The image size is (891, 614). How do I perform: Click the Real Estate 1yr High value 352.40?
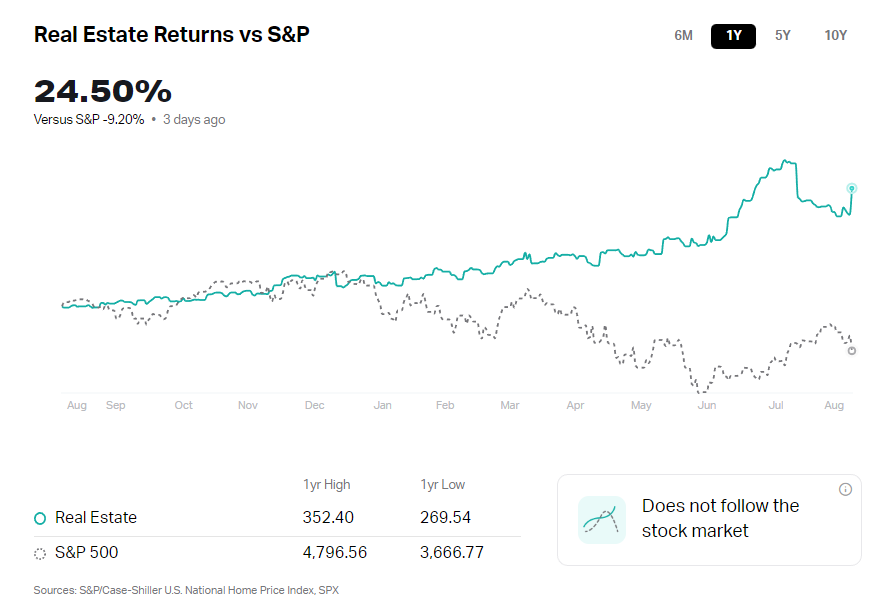pyautogui.click(x=328, y=518)
